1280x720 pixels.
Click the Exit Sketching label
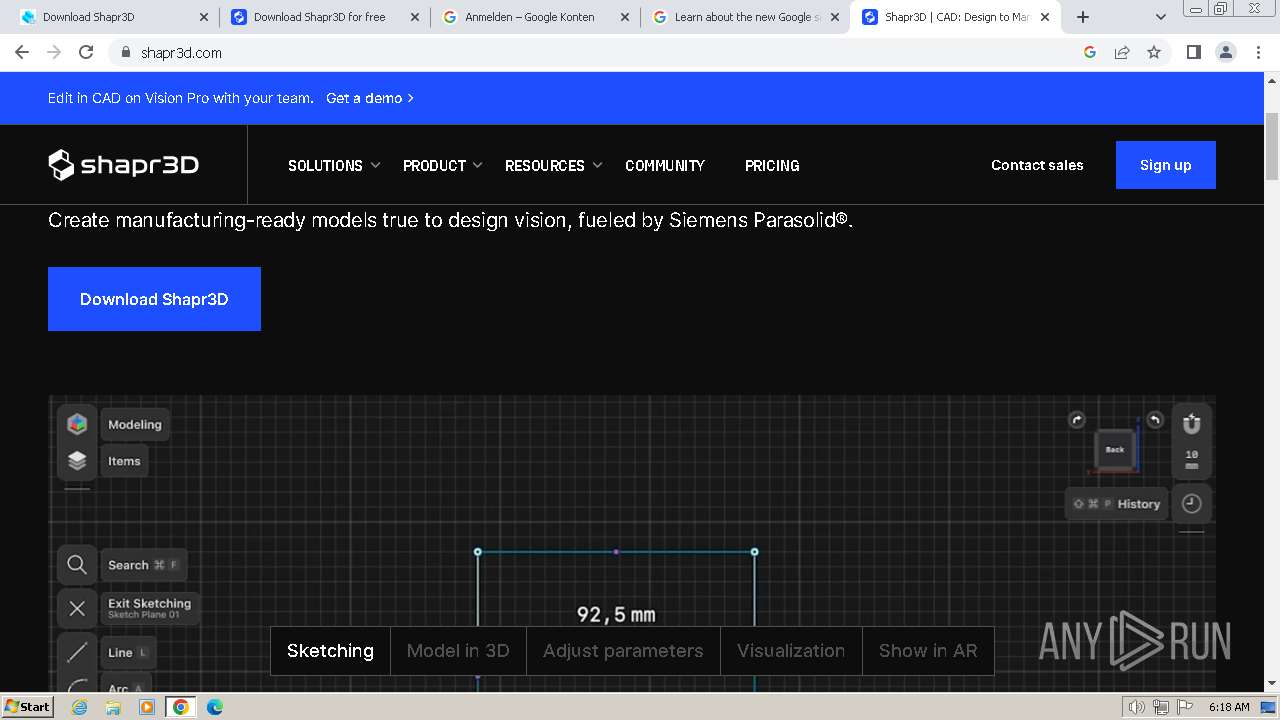click(x=149, y=608)
